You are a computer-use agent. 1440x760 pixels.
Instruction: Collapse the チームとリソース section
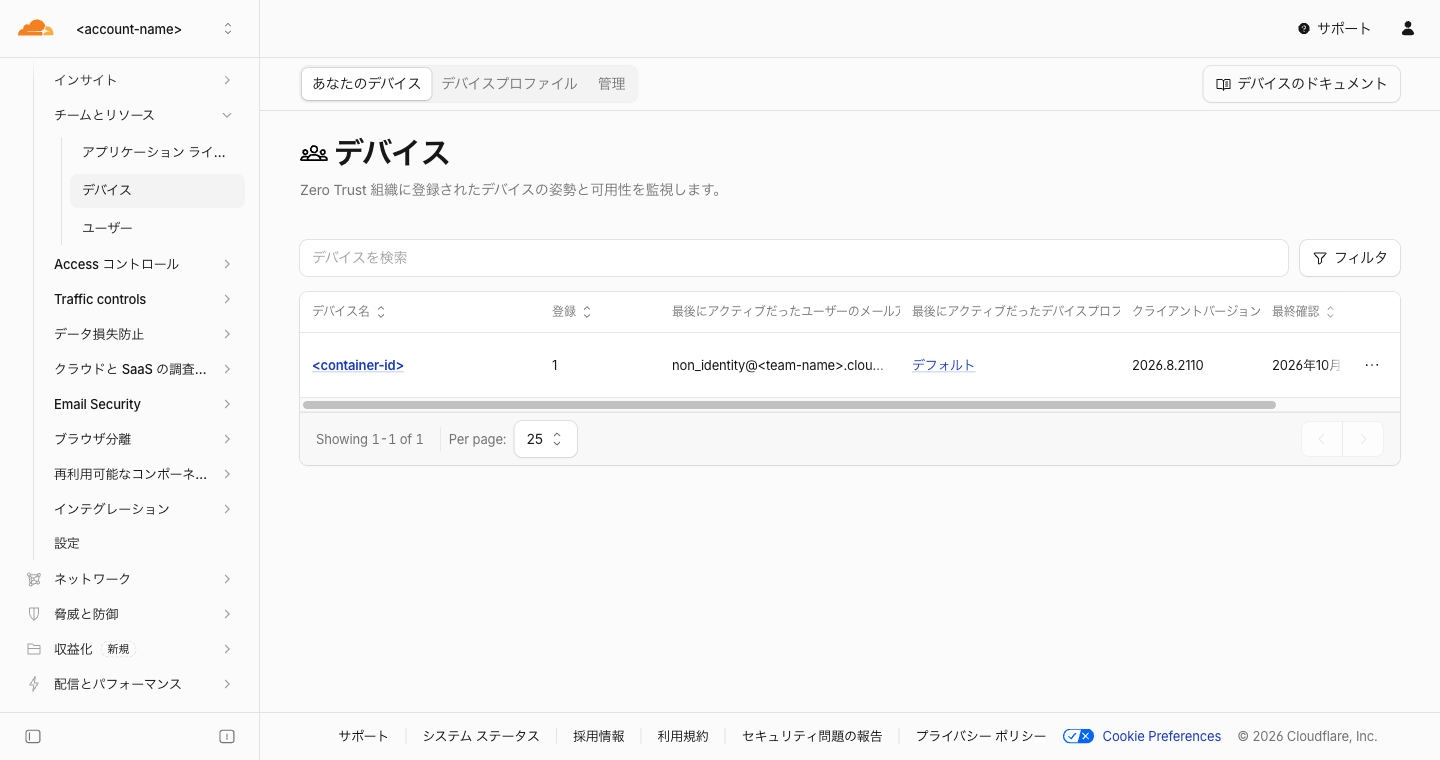pos(143,115)
